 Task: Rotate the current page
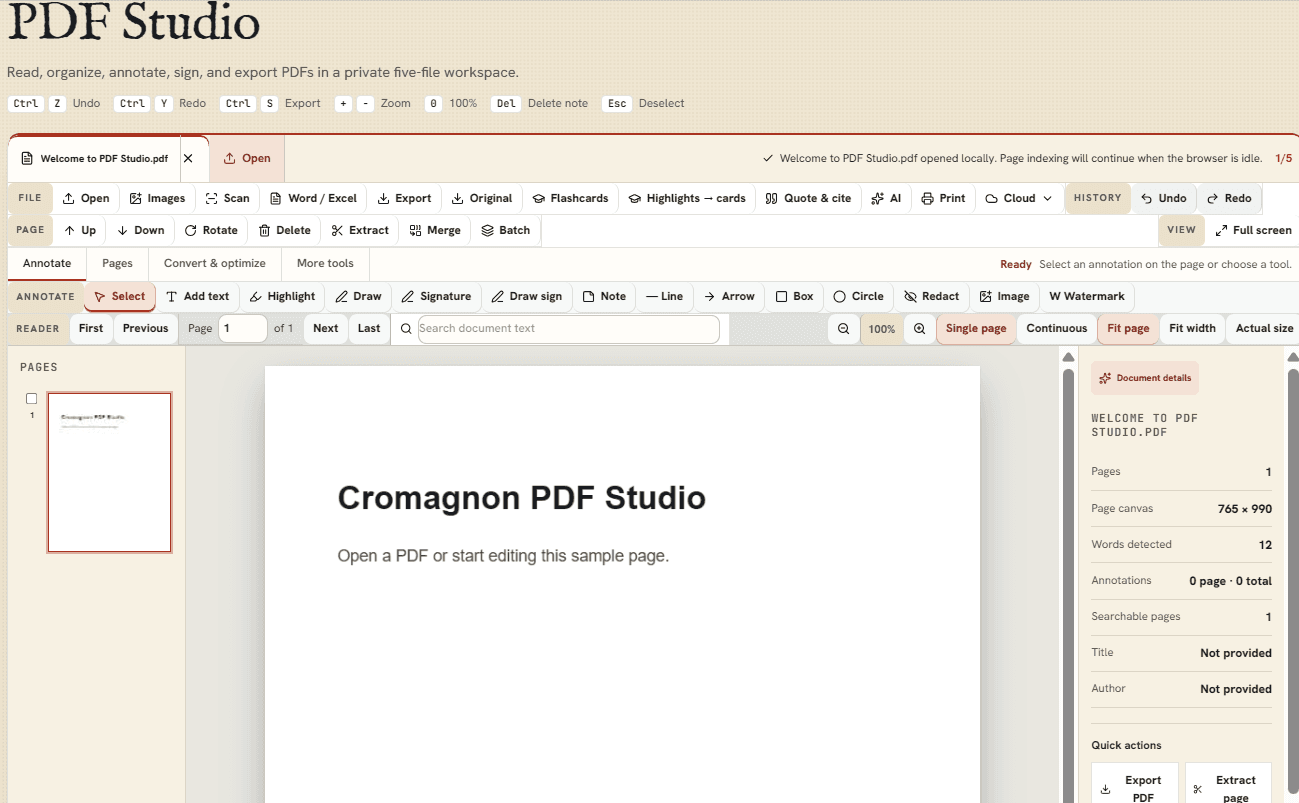pyautogui.click(x=211, y=230)
